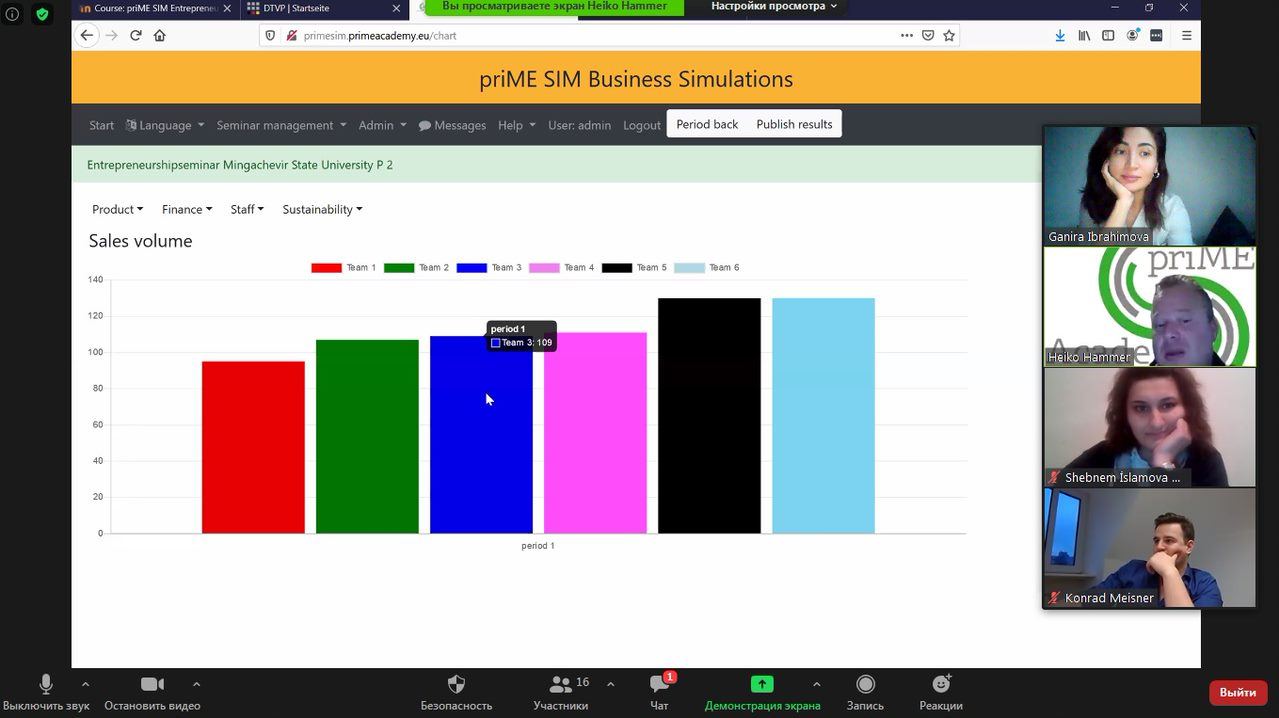Open the Reactions smiley icon
This screenshot has height=718, width=1279.
pos(941,684)
